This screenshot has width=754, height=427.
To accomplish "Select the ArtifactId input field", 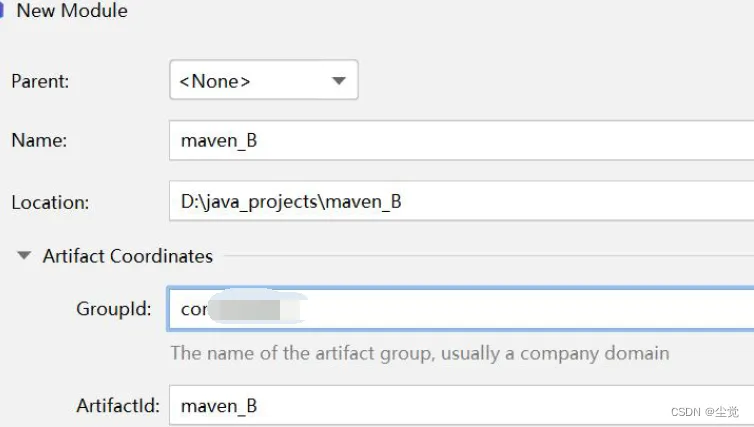I will [x=460, y=406].
